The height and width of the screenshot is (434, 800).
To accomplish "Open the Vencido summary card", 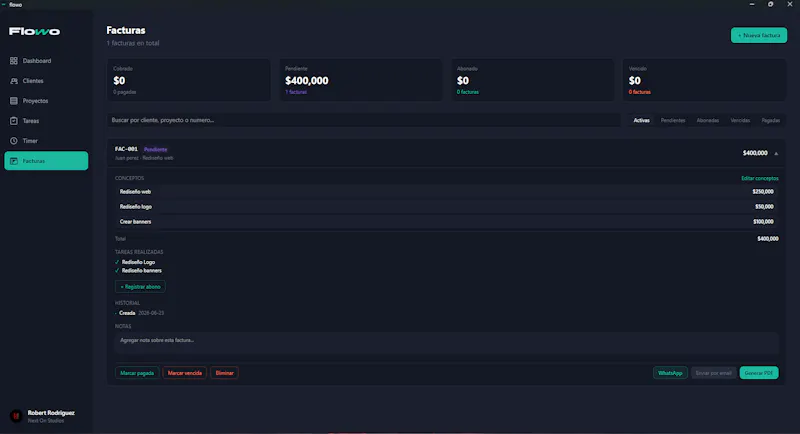I will [704, 80].
